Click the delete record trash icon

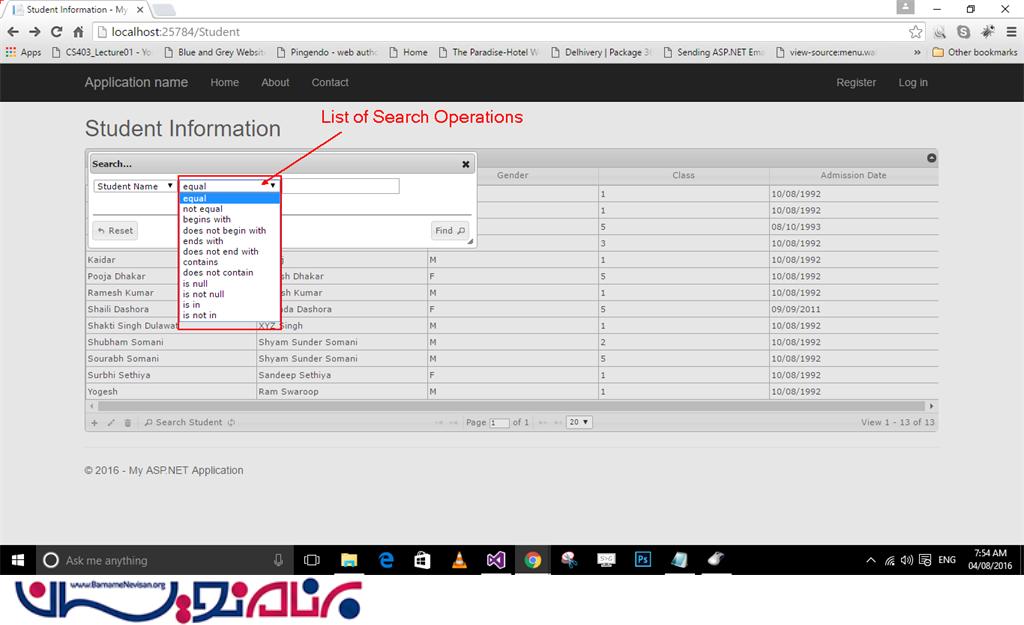127,423
